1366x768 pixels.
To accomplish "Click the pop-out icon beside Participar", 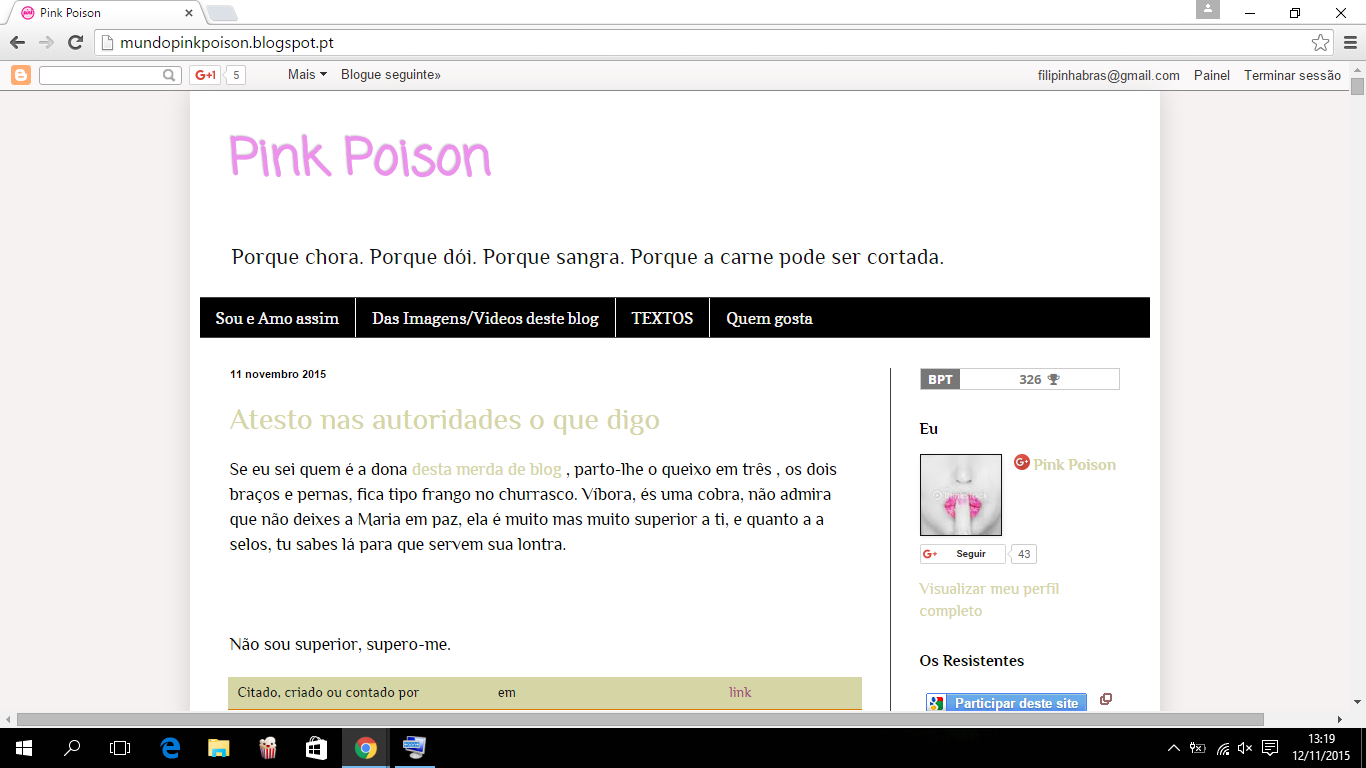I will point(1105,700).
